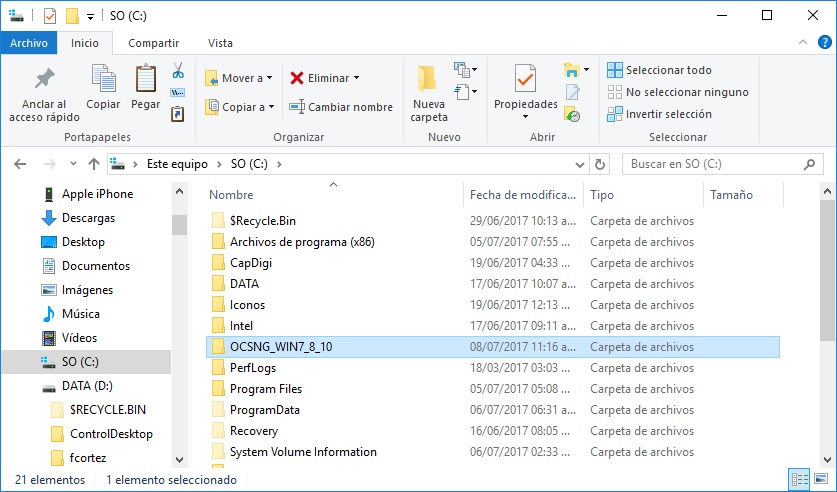Switch to details view icon in status bar
837x492 pixels.
[x=800, y=479]
